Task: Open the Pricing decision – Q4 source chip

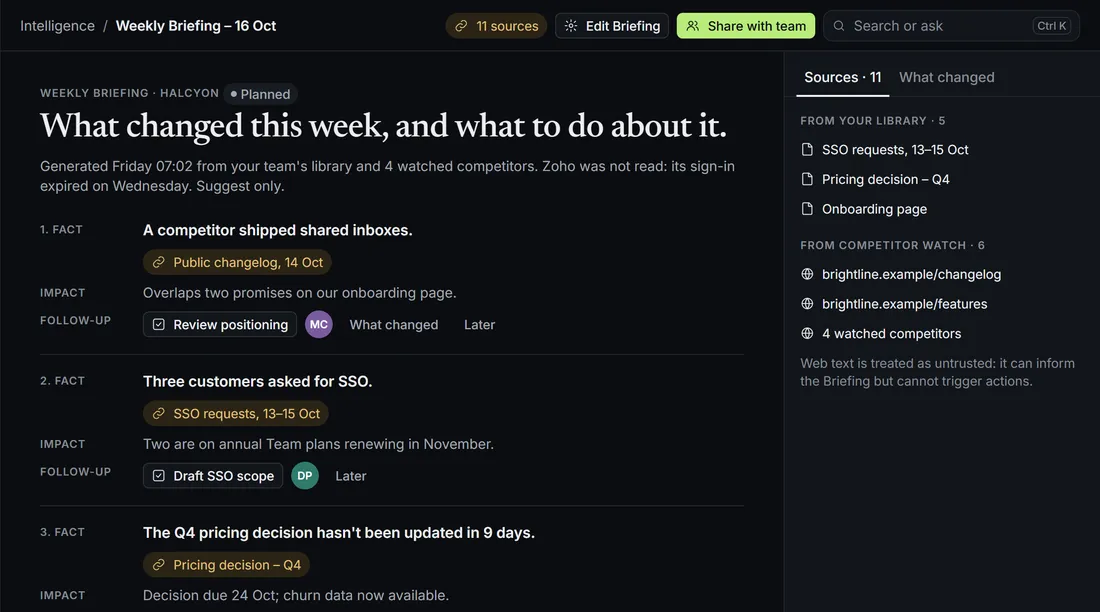Action: click(x=226, y=565)
